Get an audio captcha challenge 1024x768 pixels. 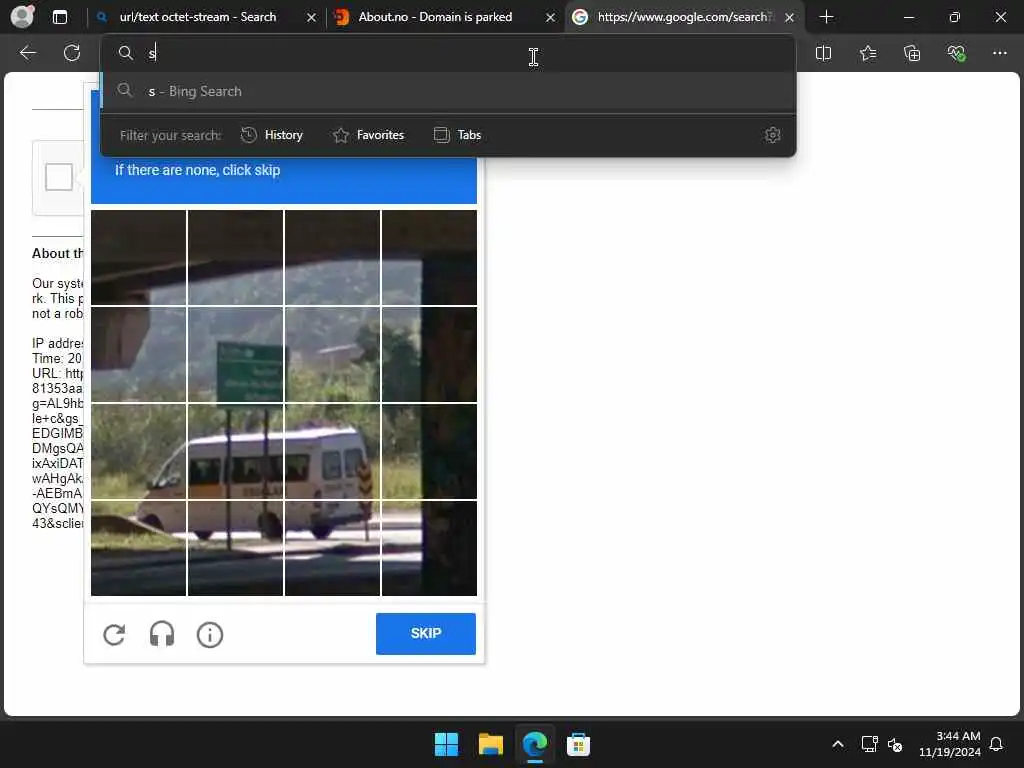(162, 635)
